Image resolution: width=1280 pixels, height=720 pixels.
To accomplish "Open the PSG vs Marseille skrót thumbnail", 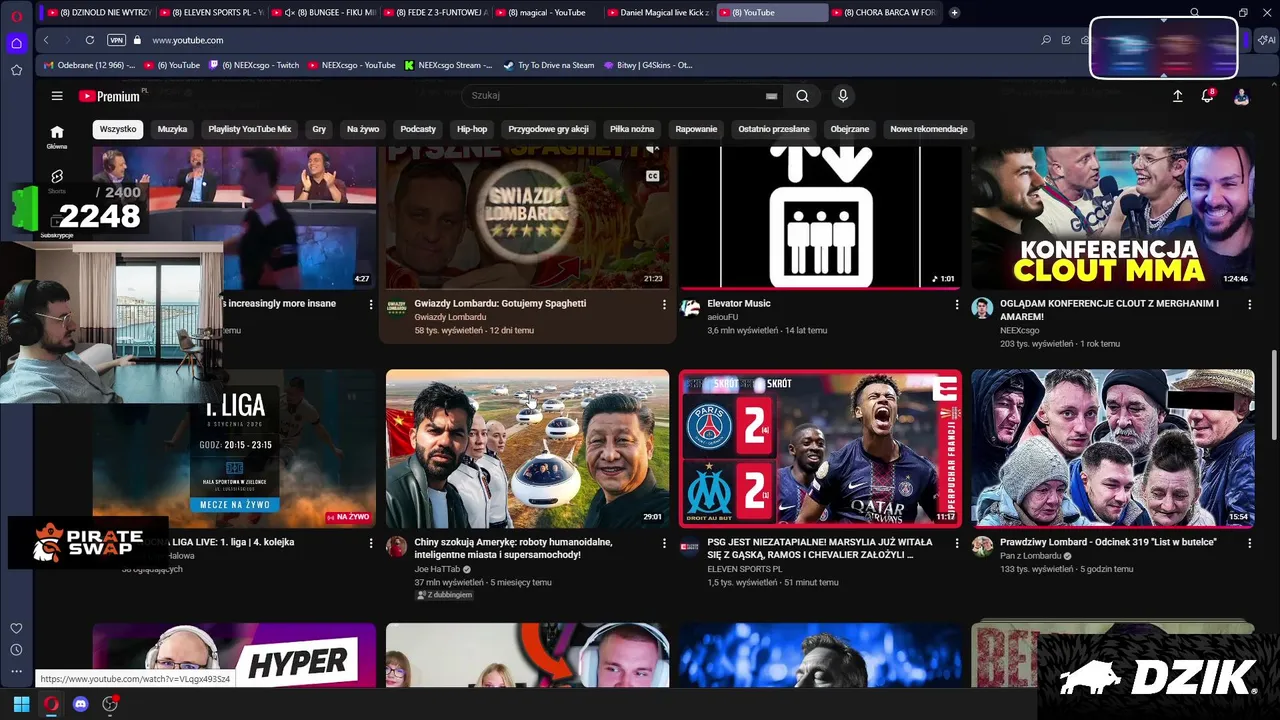I will point(820,448).
